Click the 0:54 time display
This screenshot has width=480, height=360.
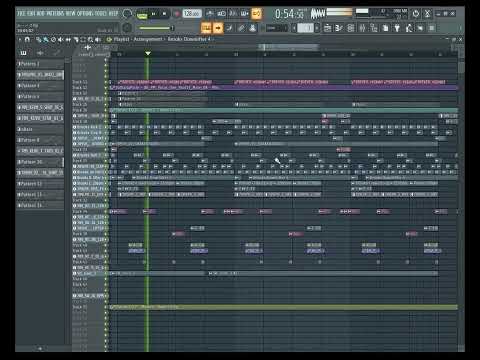(x=289, y=14)
